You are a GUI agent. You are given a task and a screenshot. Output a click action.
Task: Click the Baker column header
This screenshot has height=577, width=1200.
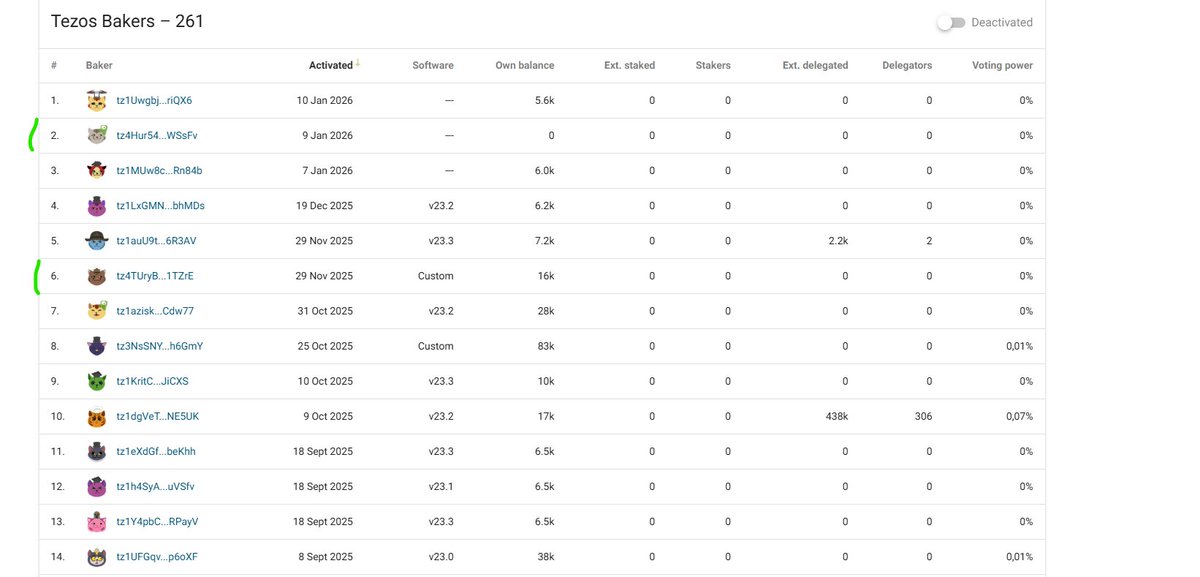pyautogui.click(x=99, y=65)
